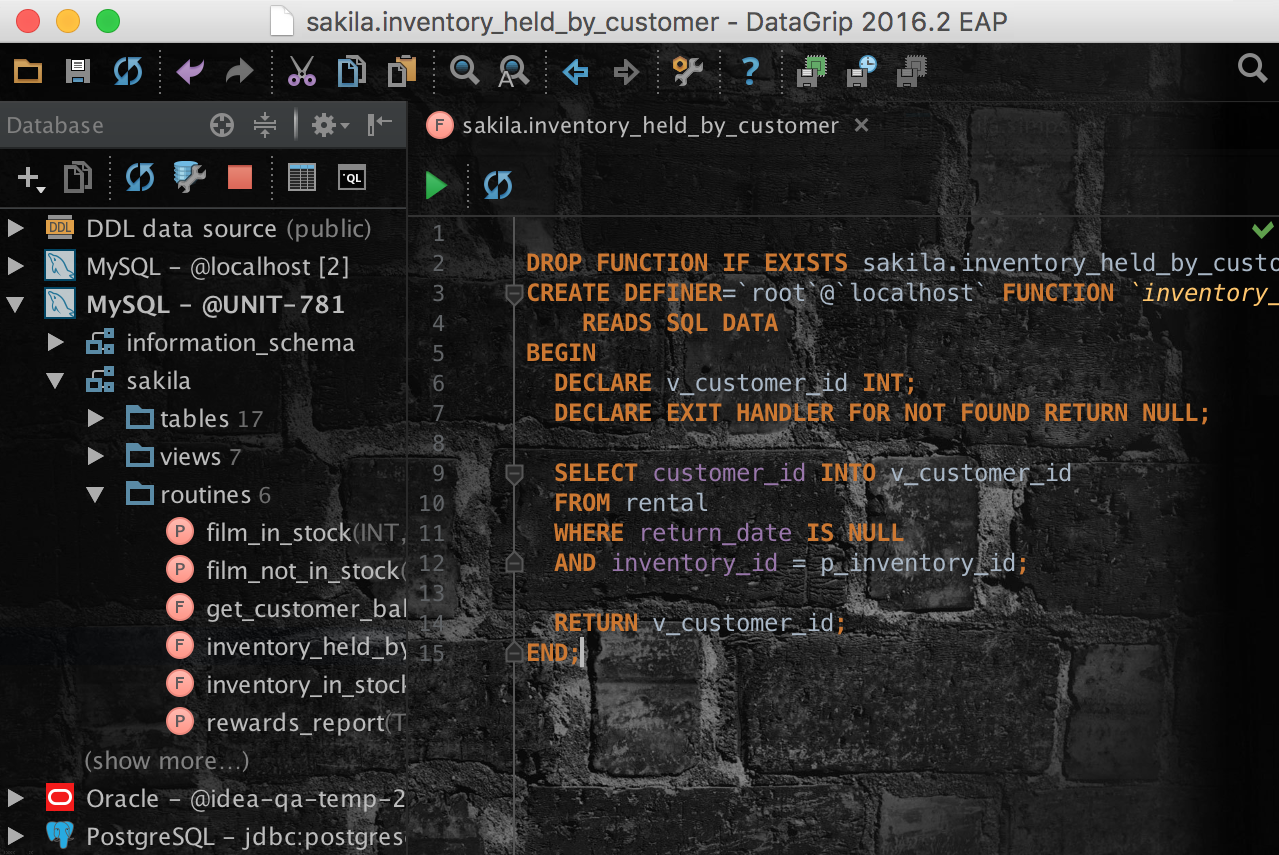Select the inventory_in_stock function in the tree
This screenshot has height=855, width=1279.
tap(285, 684)
